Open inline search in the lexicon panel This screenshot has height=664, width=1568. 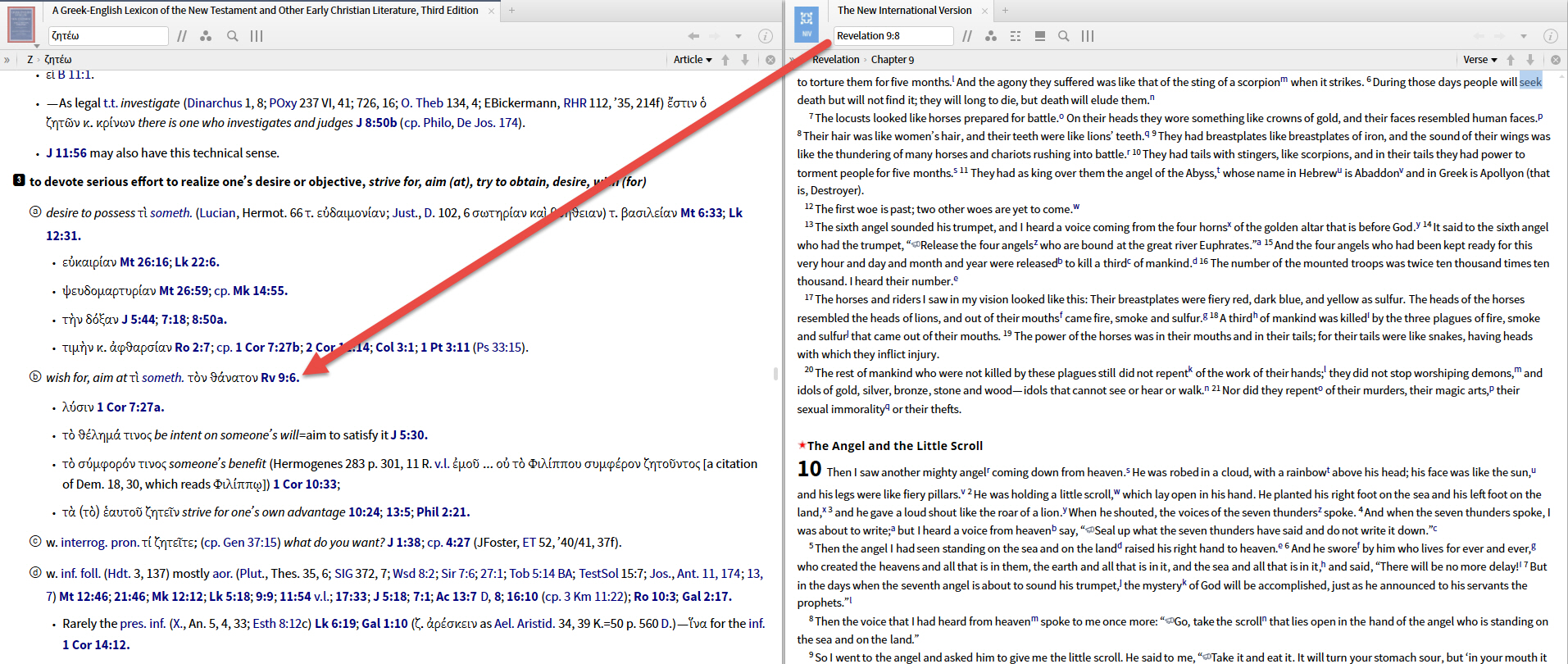point(233,36)
